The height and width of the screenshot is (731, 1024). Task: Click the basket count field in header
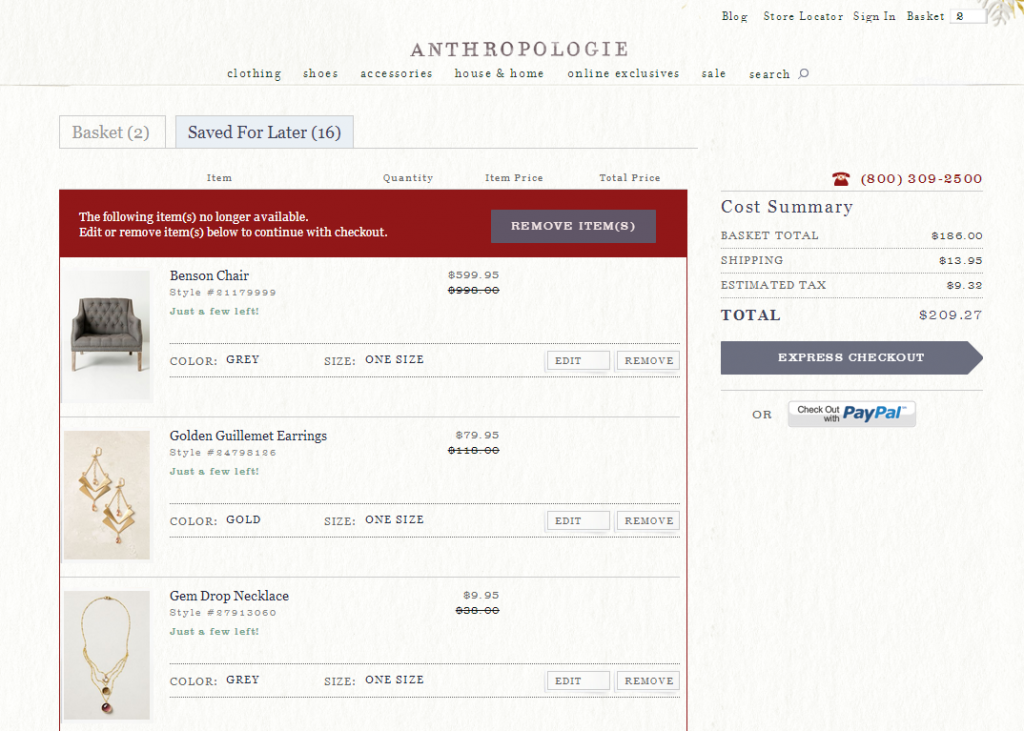[968, 16]
